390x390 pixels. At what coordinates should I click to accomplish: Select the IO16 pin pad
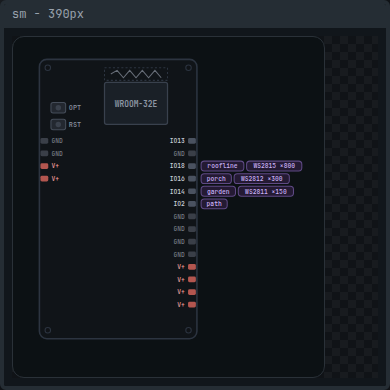click(x=192, y=179)
